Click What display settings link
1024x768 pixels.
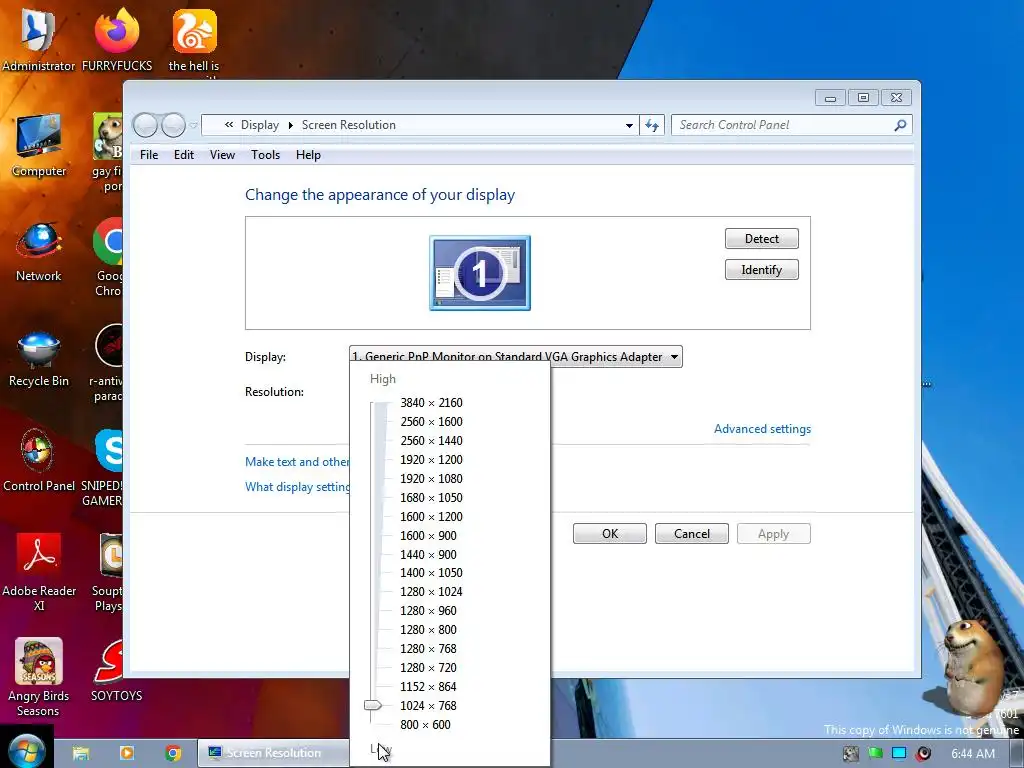click(x=297, y=487)
